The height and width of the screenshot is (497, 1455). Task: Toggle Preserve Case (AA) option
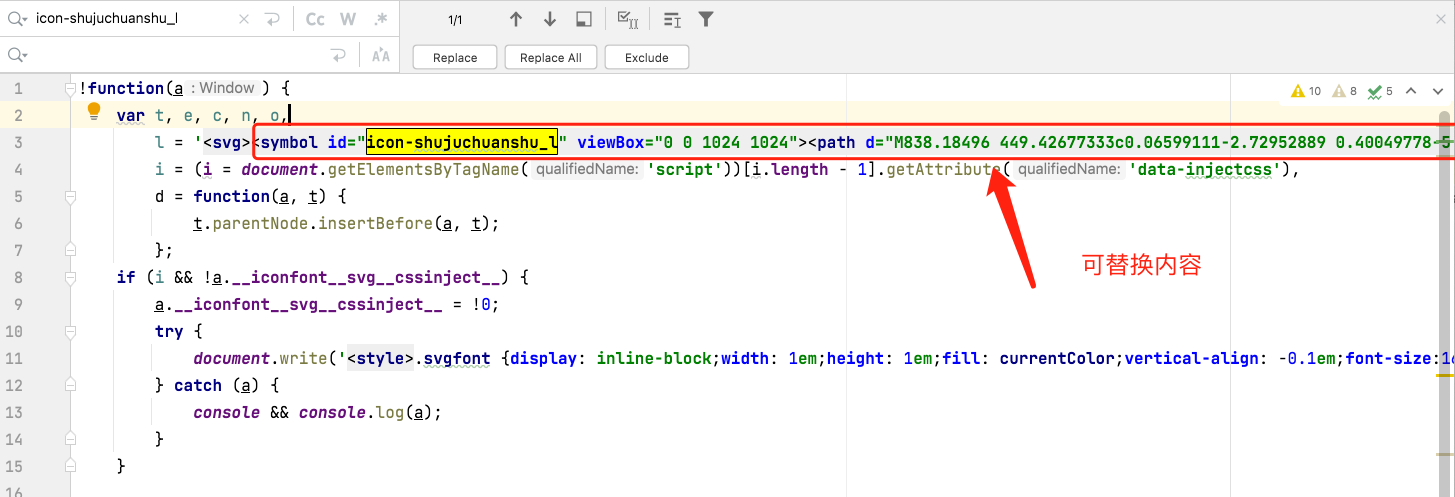pyautogui.click(x=380, y=55)
